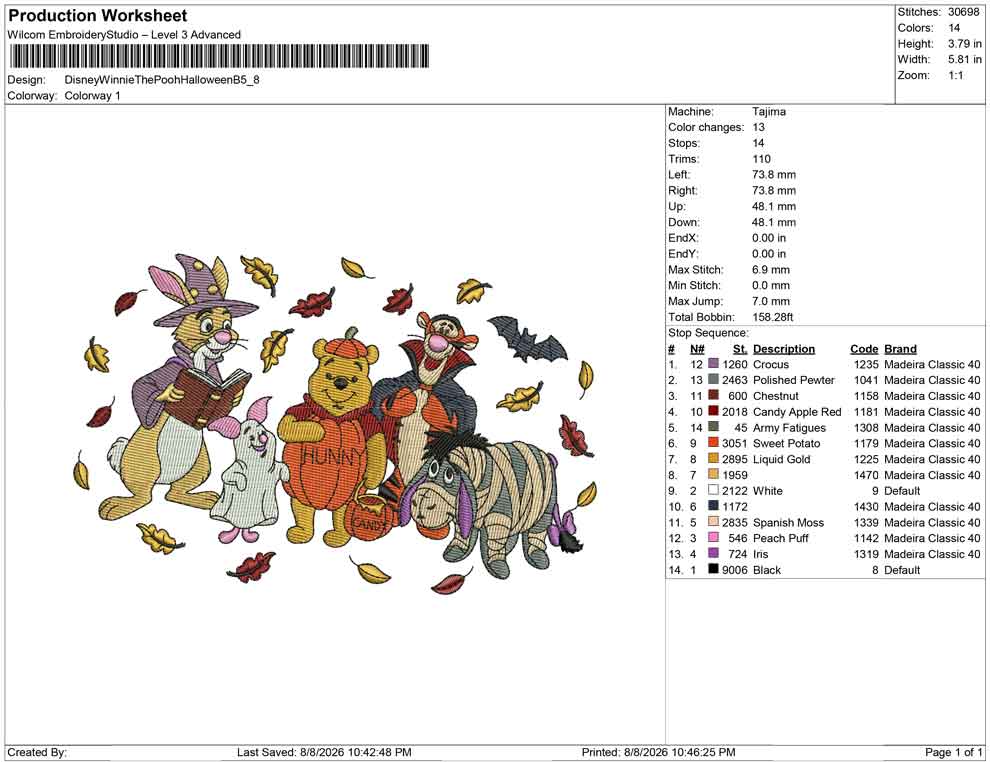This screenshot has width=990, height=762.
Task: Click the swatch for thread 1172
Action: click(x=713, y=506)
